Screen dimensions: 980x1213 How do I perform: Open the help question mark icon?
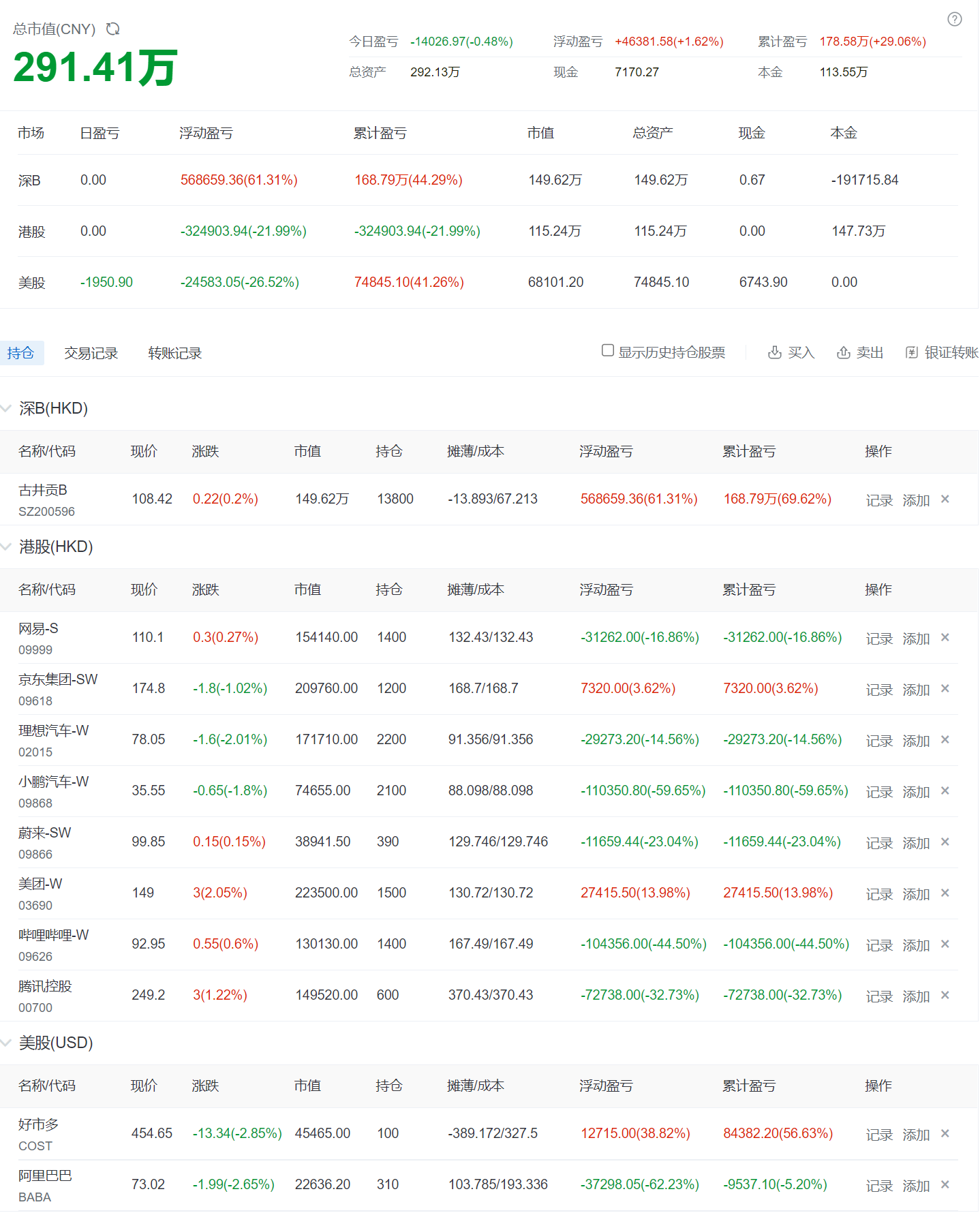pos(955,19)
